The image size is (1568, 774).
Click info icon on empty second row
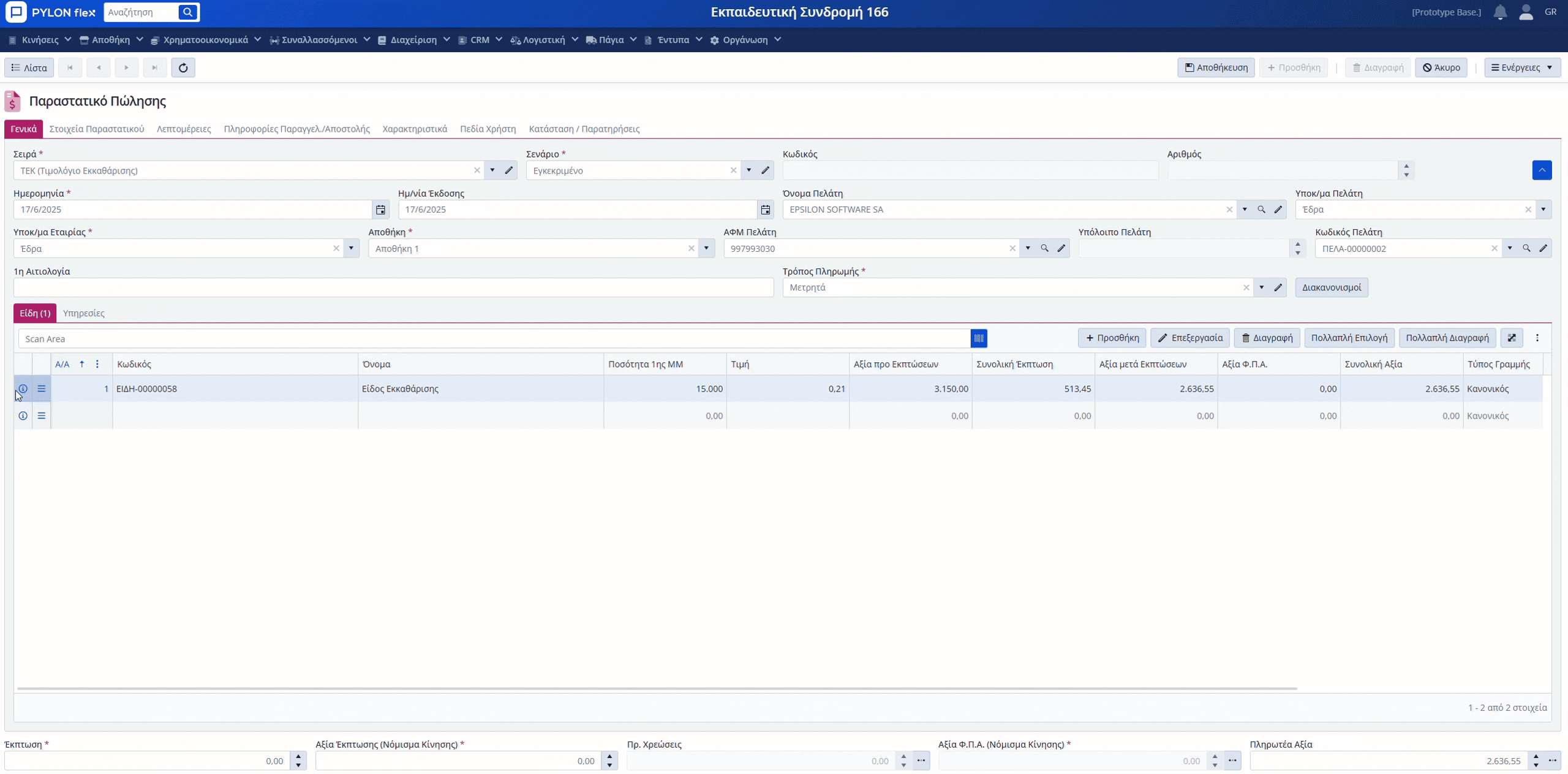pos(23,415)
